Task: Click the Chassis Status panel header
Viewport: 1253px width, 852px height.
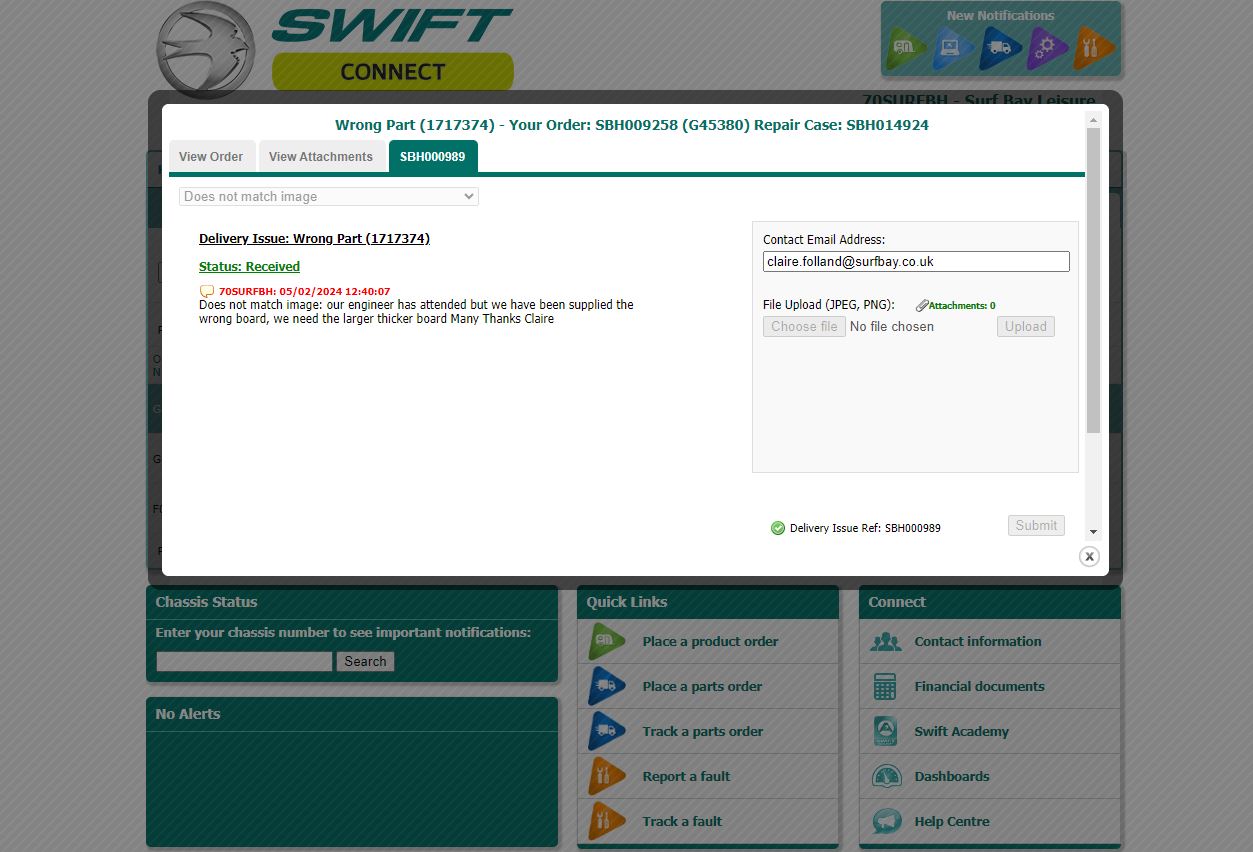Action: pos(352,602)
